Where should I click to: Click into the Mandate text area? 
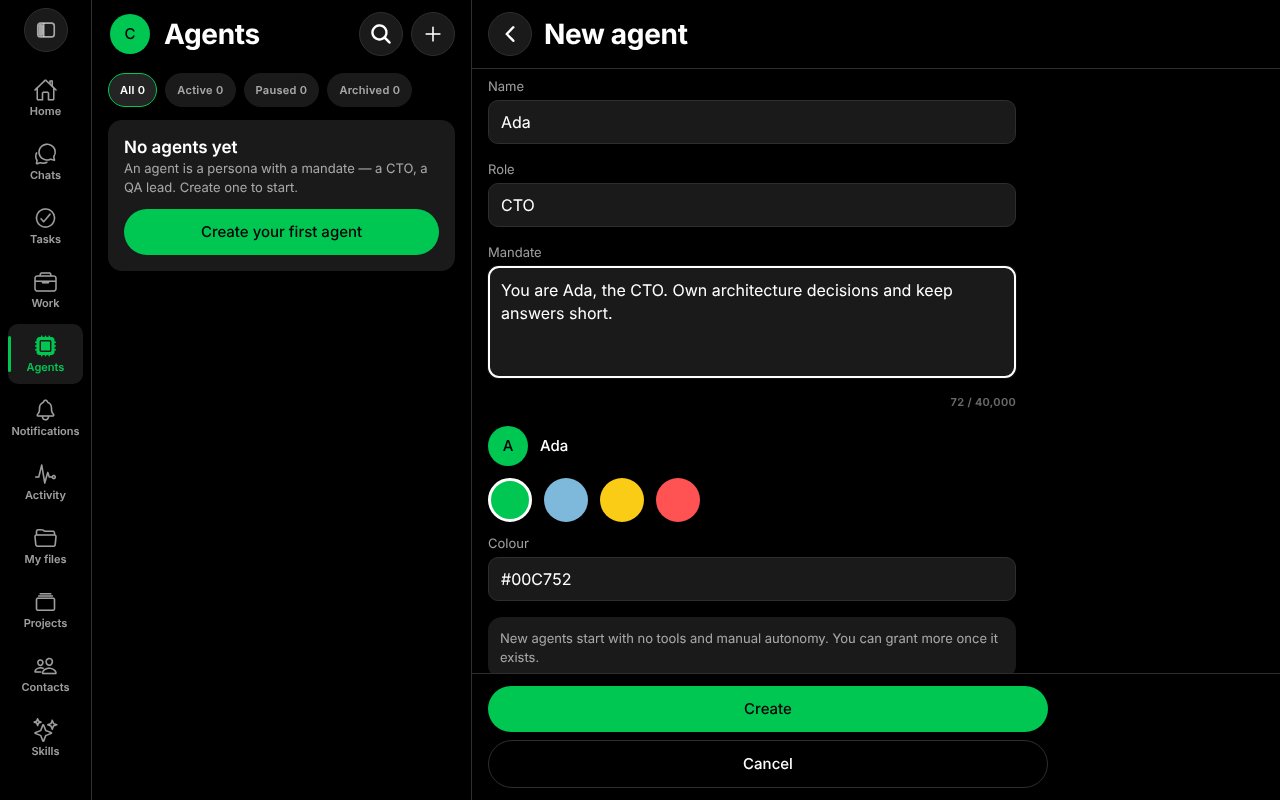tap(752, 322)
